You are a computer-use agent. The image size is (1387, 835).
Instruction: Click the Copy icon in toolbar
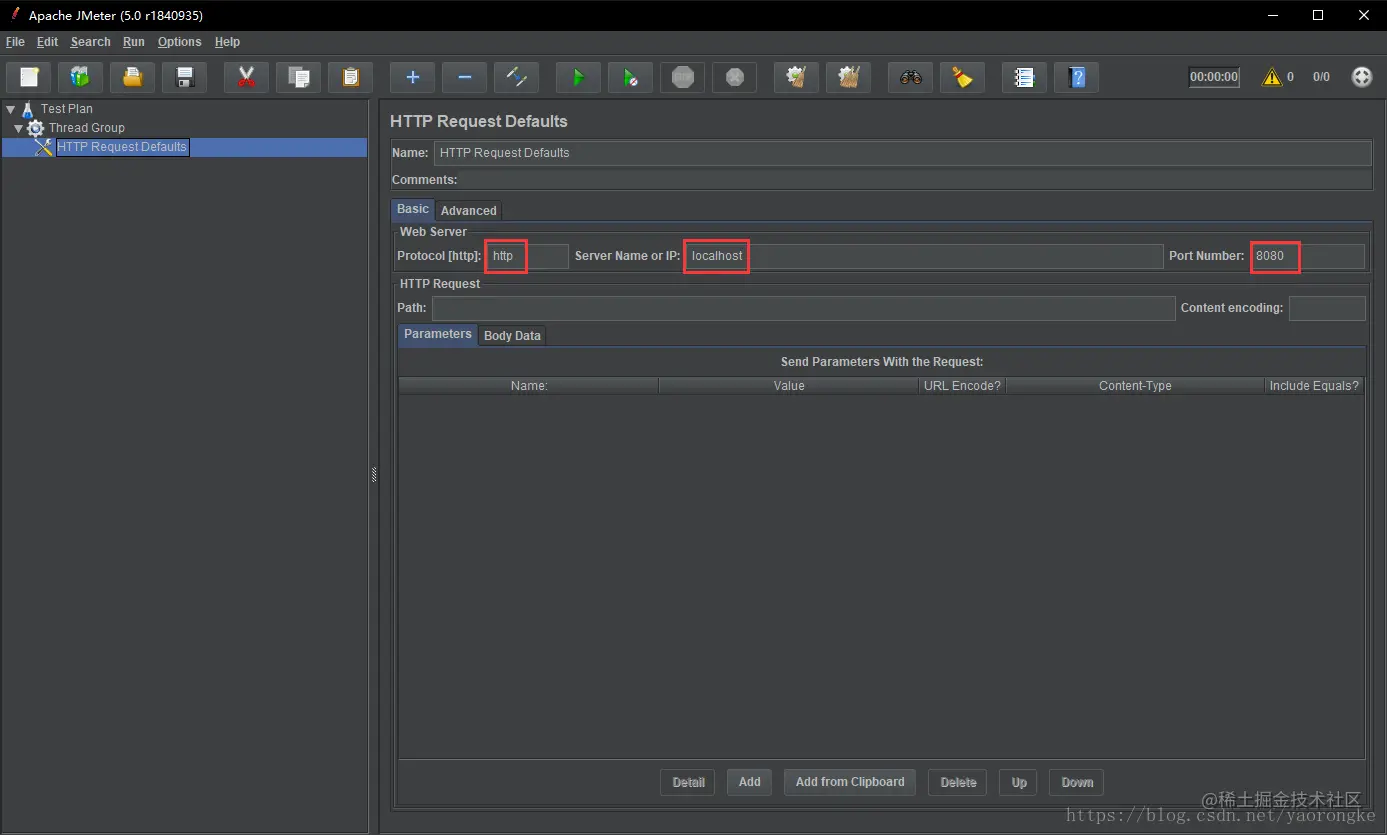pyautogui.click(x=298, y=77)
